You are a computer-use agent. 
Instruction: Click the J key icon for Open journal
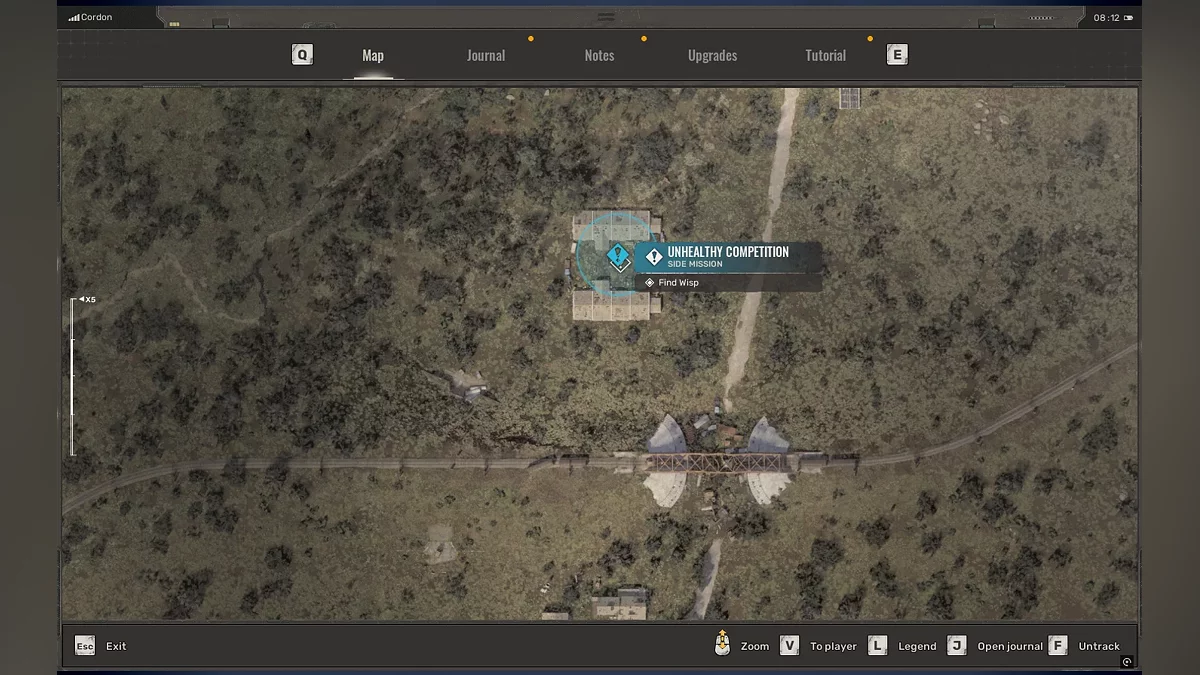tap(957, 646)
